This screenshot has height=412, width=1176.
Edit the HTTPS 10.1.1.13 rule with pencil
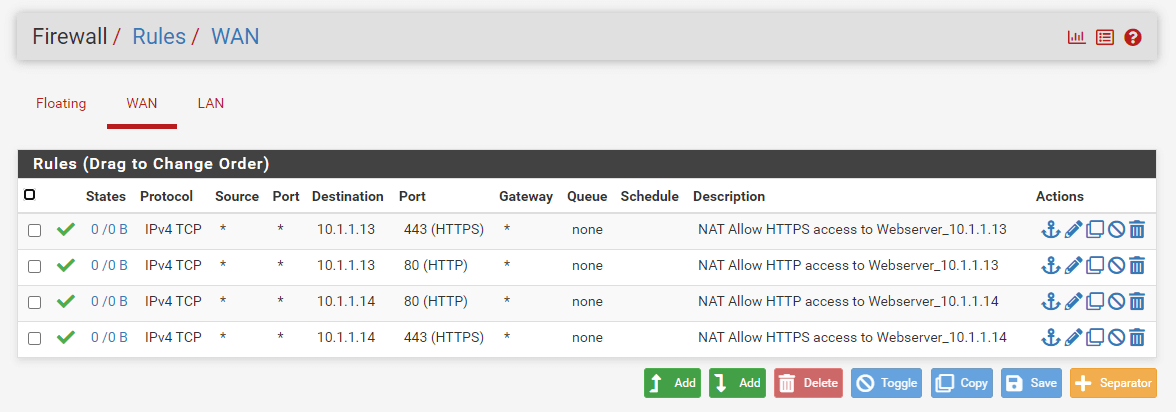click(1073, 229)
